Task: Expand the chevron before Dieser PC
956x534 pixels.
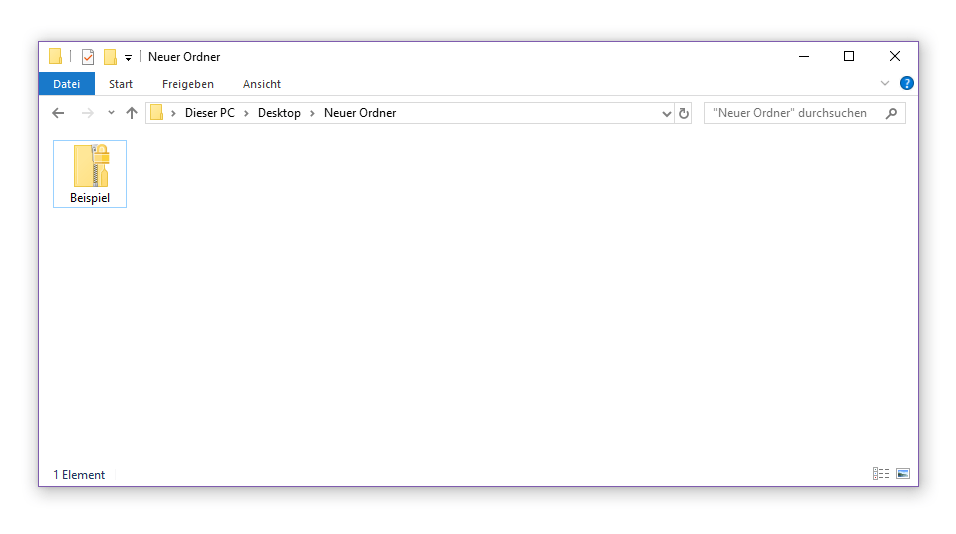Action: coord(173,113)
